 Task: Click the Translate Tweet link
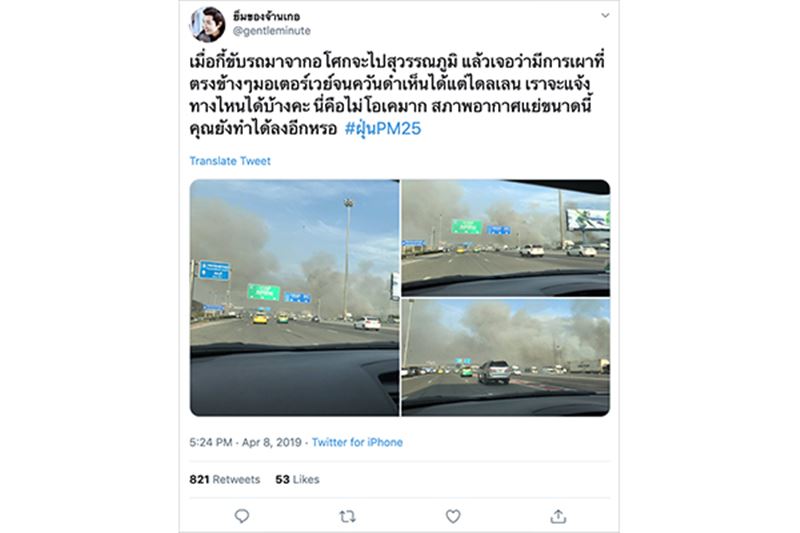pos(230,161)
